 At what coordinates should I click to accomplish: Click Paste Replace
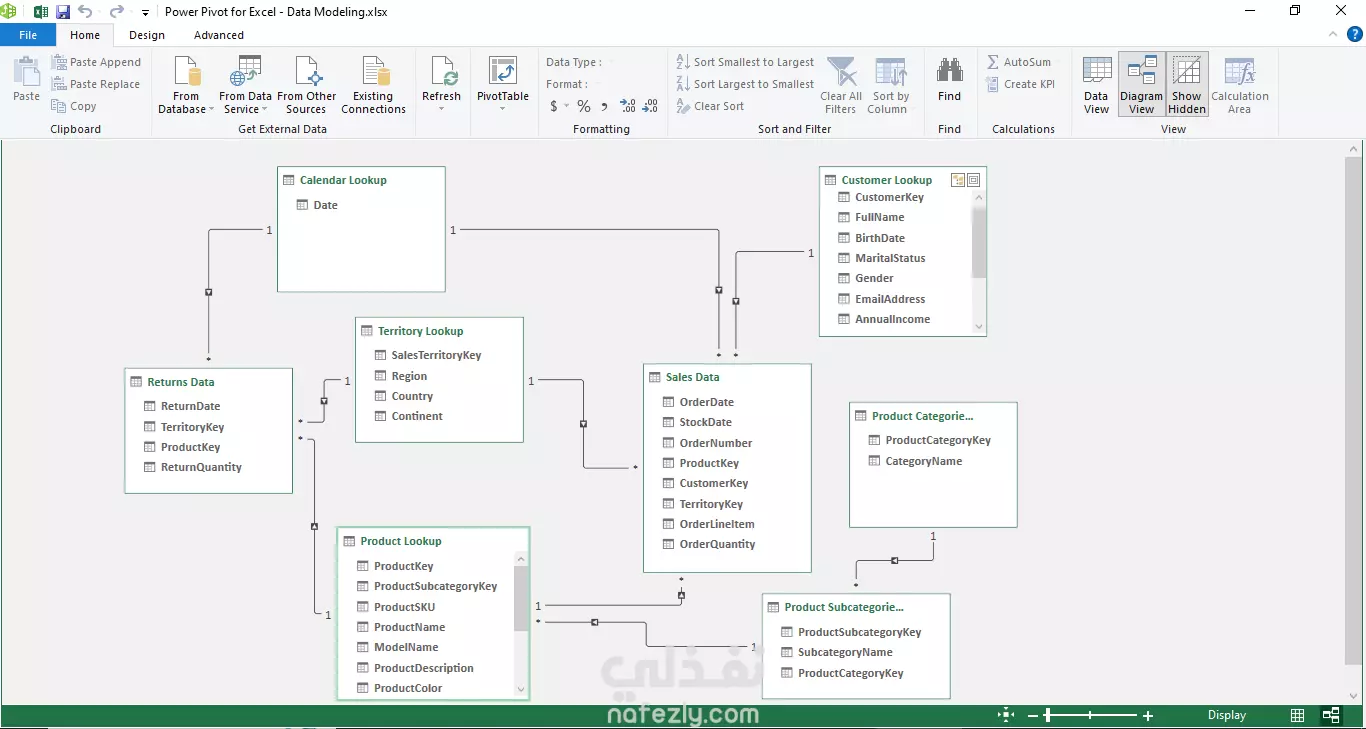point(96,84)
